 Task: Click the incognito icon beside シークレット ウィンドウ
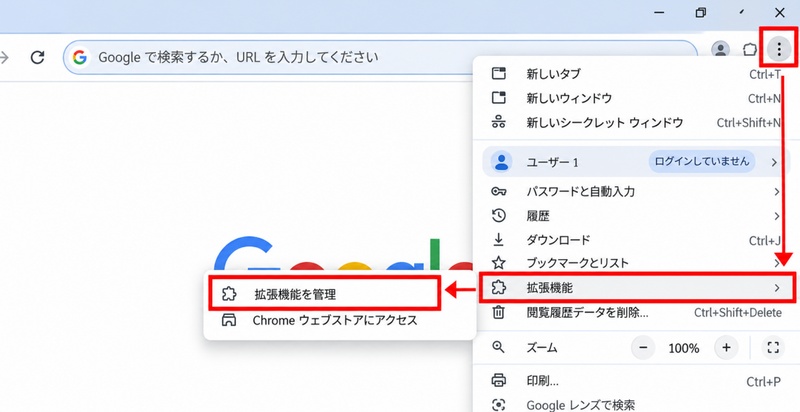point(498,122)
